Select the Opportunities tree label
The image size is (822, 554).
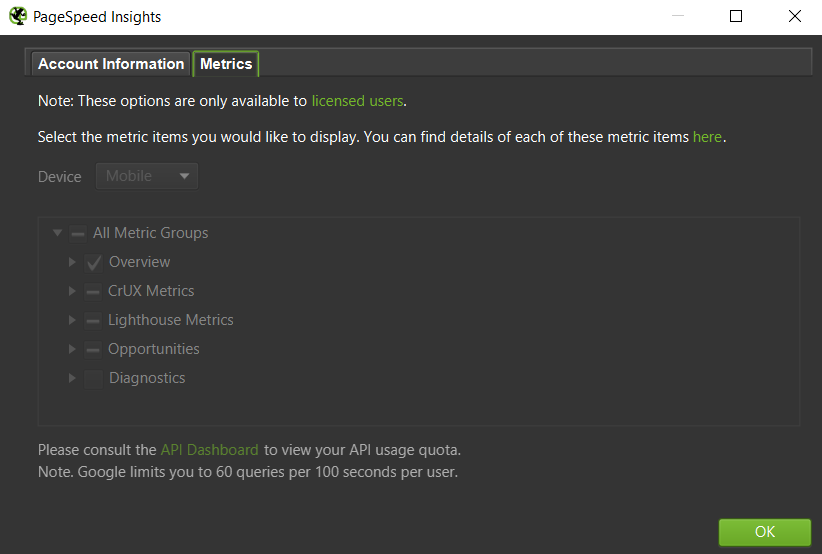[x=154, y=349]
